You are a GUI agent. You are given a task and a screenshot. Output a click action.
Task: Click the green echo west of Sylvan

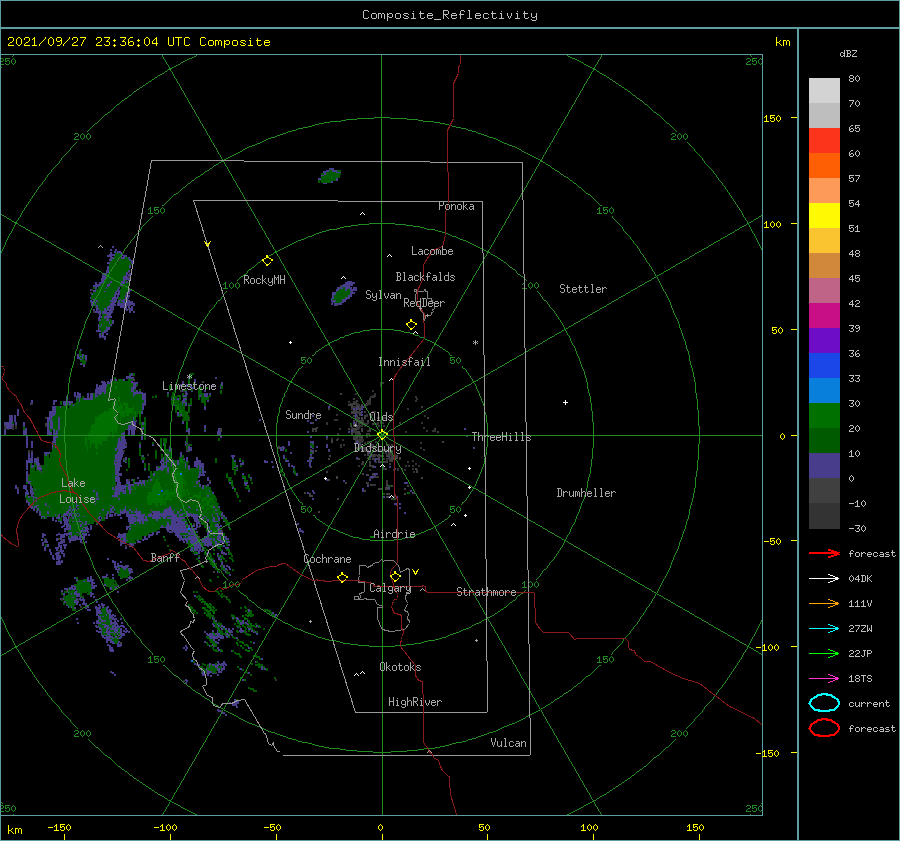(343, 294)
